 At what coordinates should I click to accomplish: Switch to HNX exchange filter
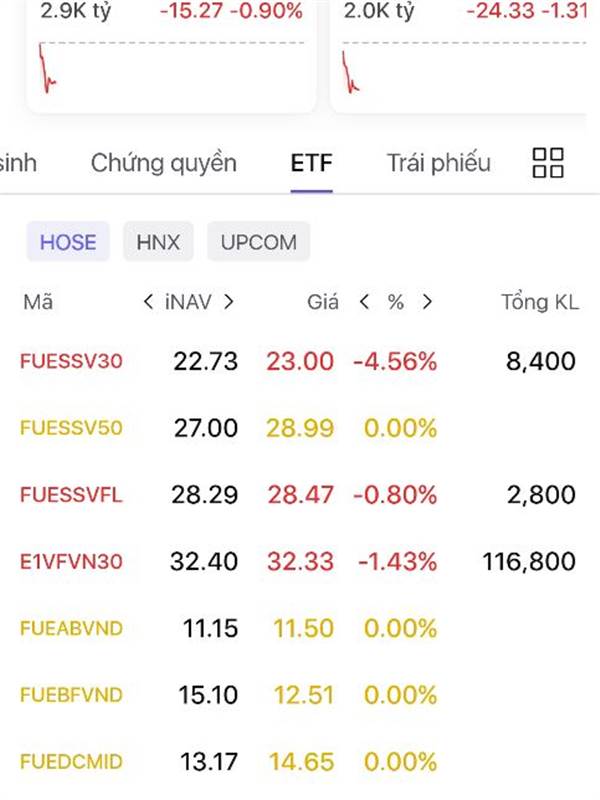(x=158, y=242)
